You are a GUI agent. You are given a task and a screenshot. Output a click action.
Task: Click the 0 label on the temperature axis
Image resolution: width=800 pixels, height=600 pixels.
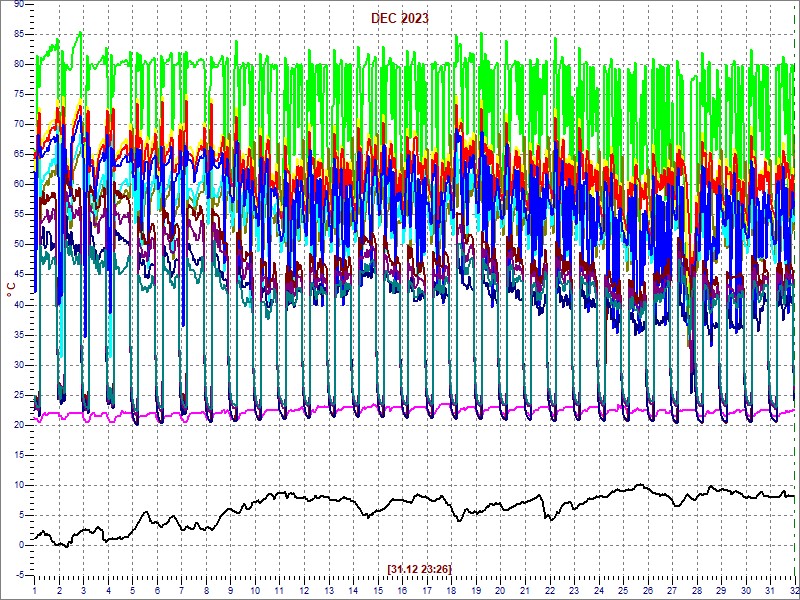click(x=22, y=545)
